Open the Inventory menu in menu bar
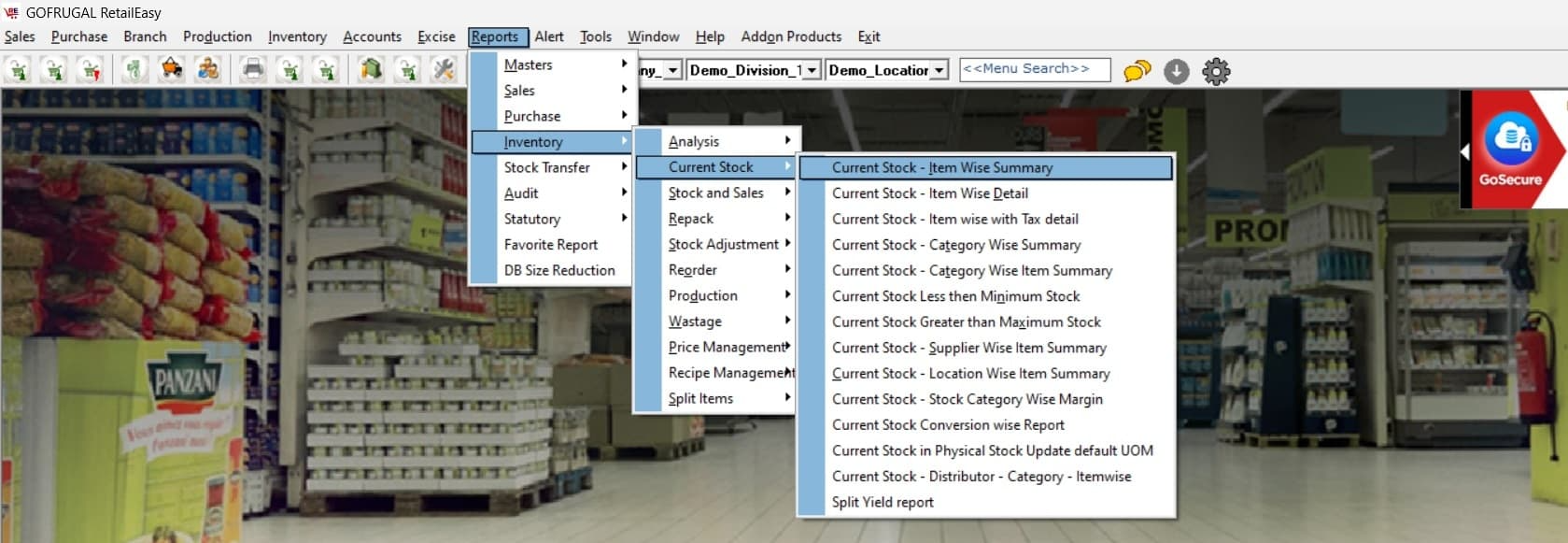 pos(297,36)
